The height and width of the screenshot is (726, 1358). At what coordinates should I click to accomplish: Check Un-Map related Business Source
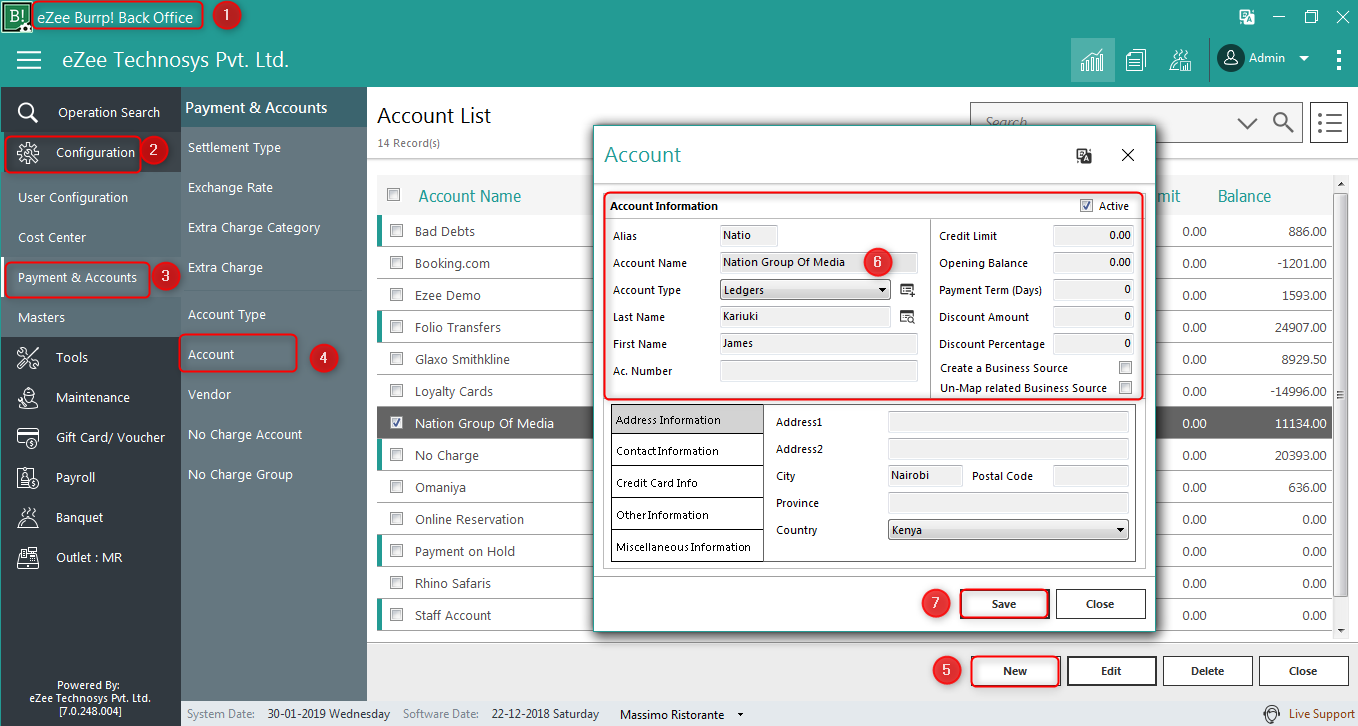tap(1125, 388)
